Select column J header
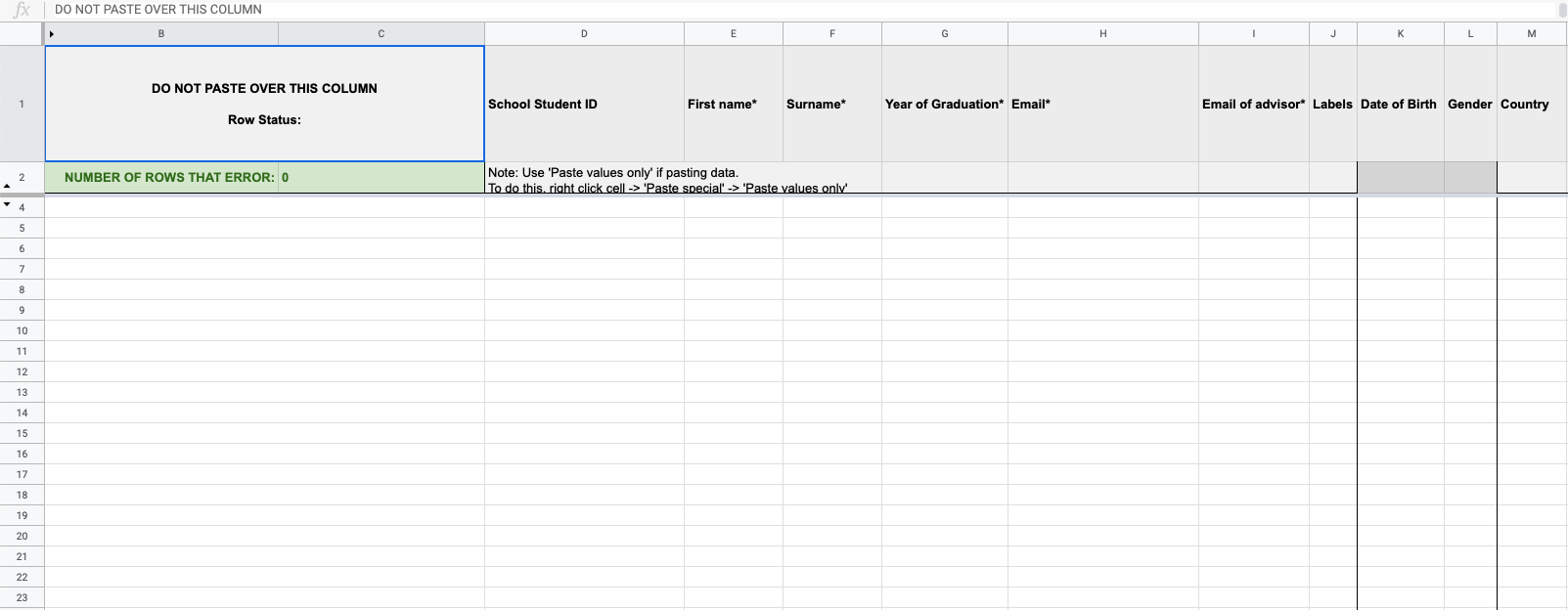 [x=1333, y=34]
